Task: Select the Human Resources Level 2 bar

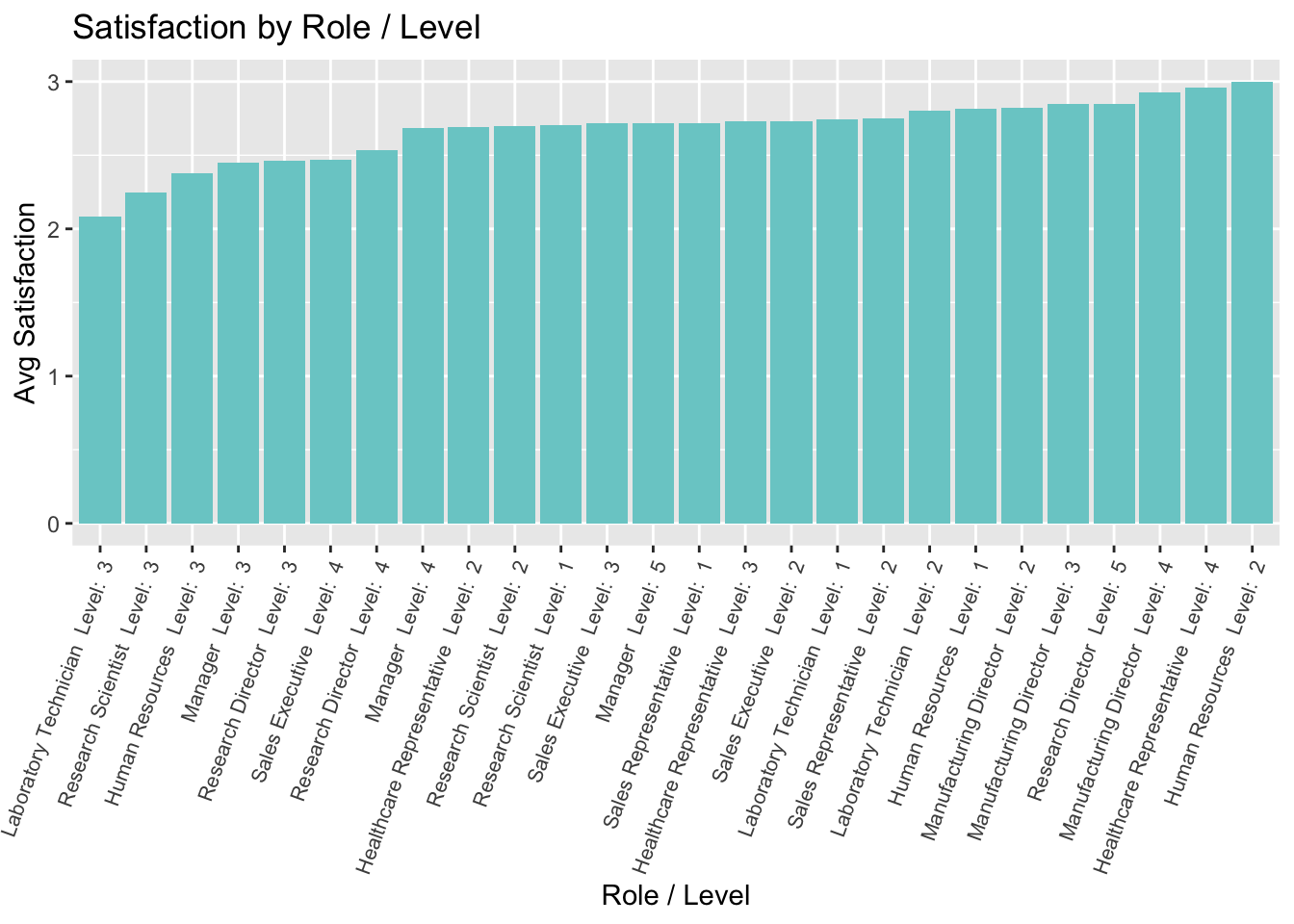Action: click(1252, 303)
